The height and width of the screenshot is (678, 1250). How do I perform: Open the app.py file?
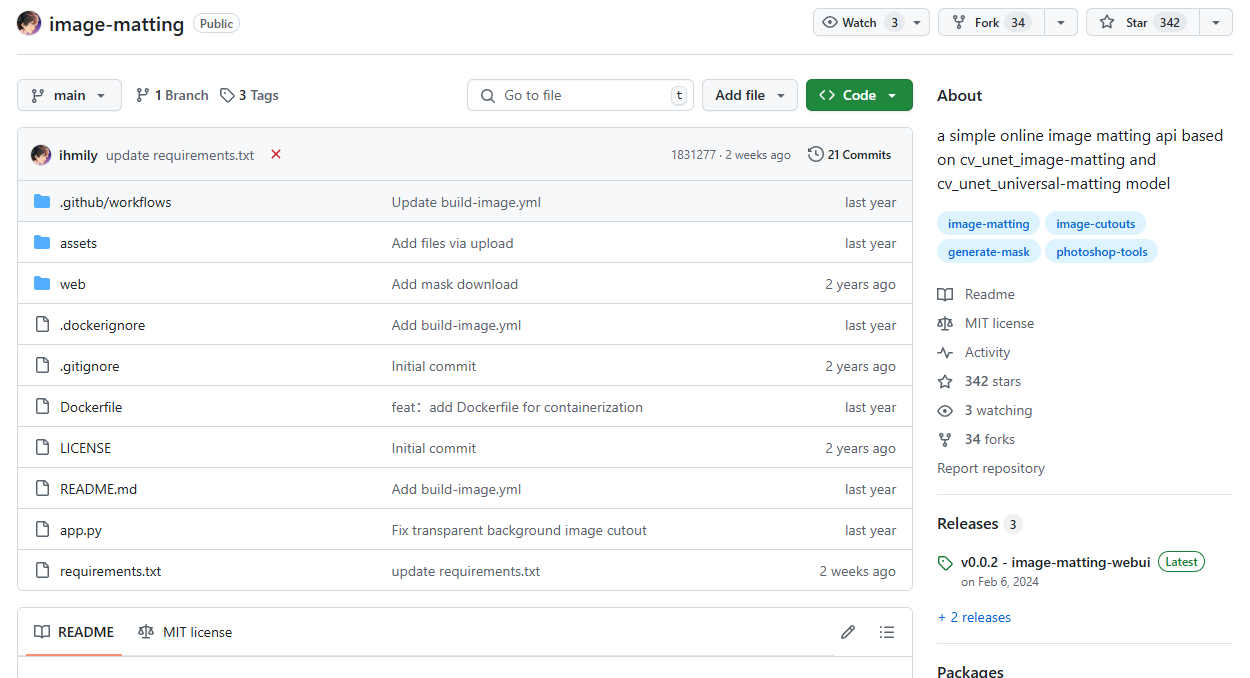coord(81,530)
